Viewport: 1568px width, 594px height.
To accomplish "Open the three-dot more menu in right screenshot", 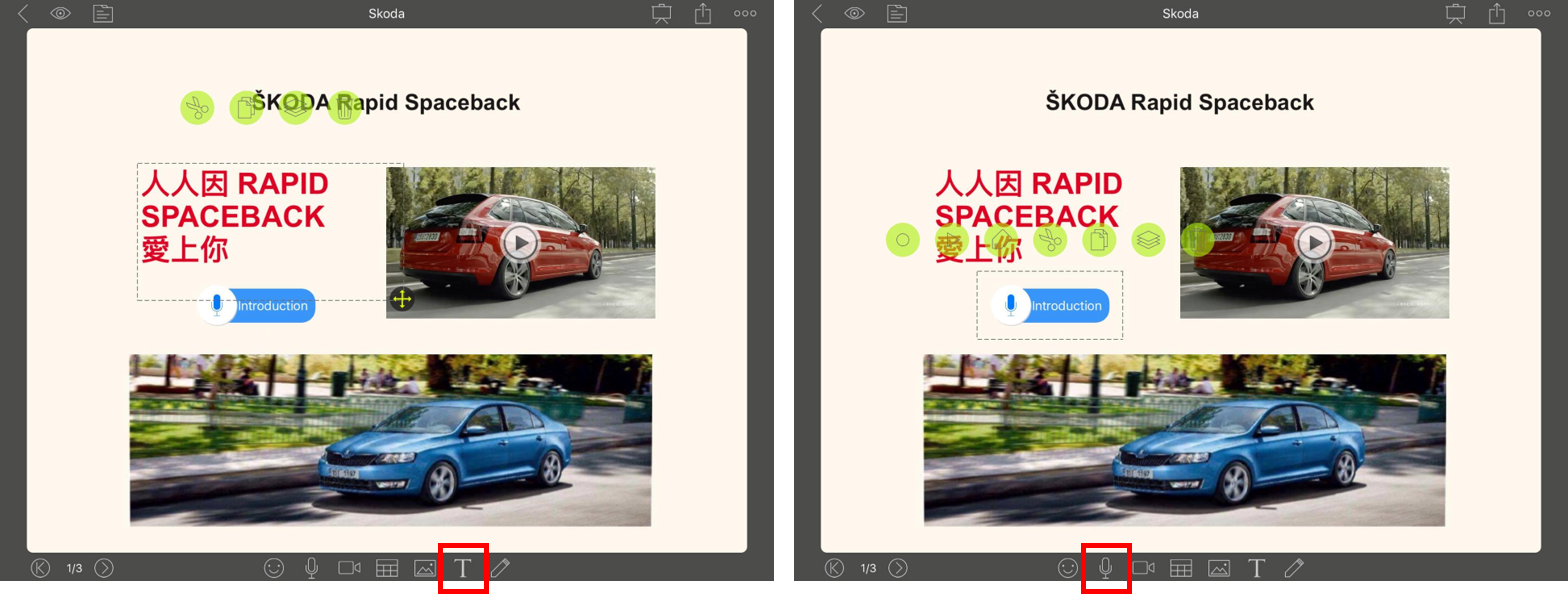I will [x=1539, y=14].
